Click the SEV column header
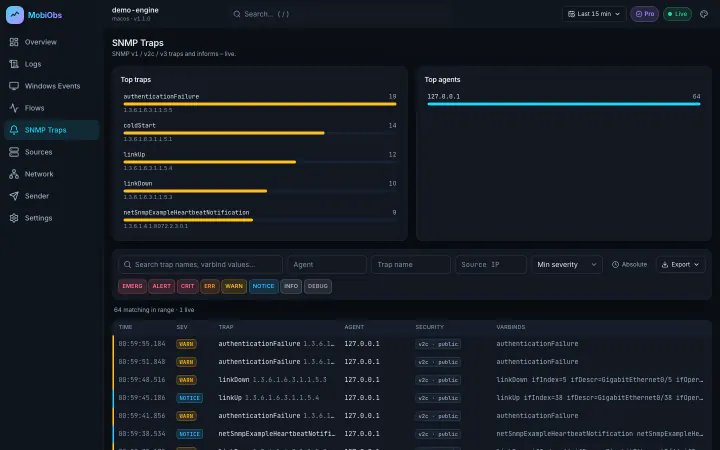720x450 pixels. [182, 327]
